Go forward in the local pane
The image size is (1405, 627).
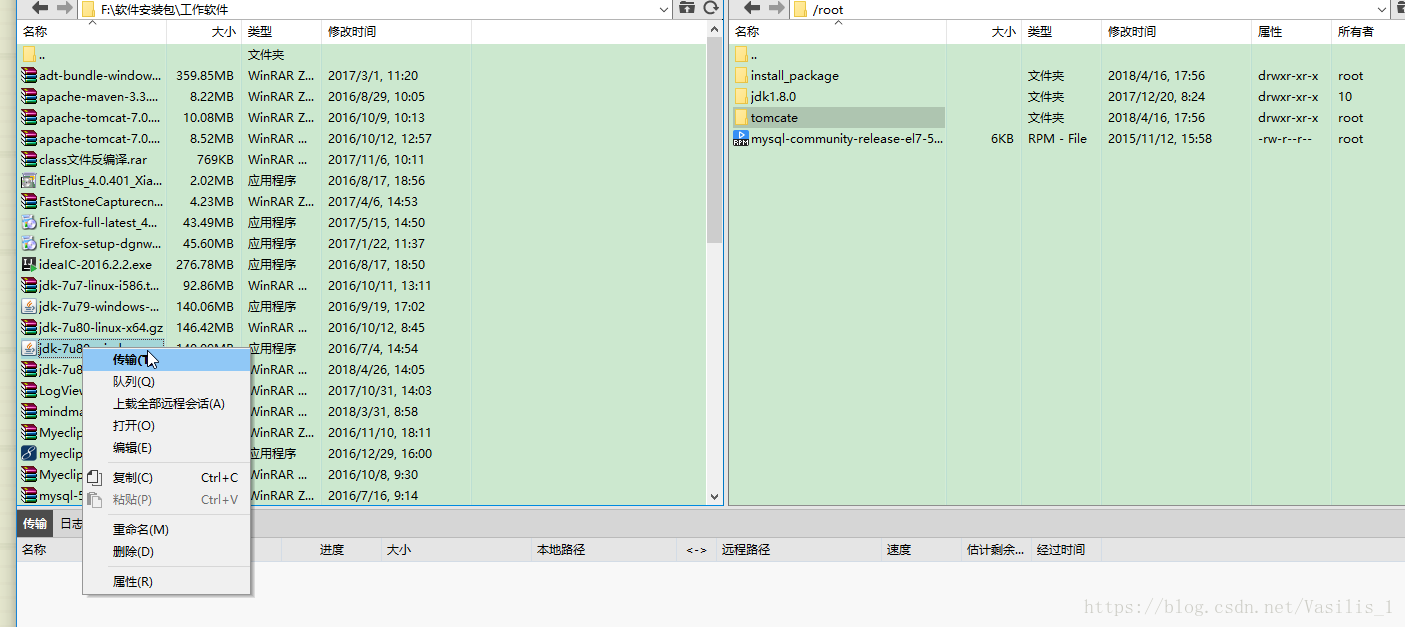click(64, 8)
